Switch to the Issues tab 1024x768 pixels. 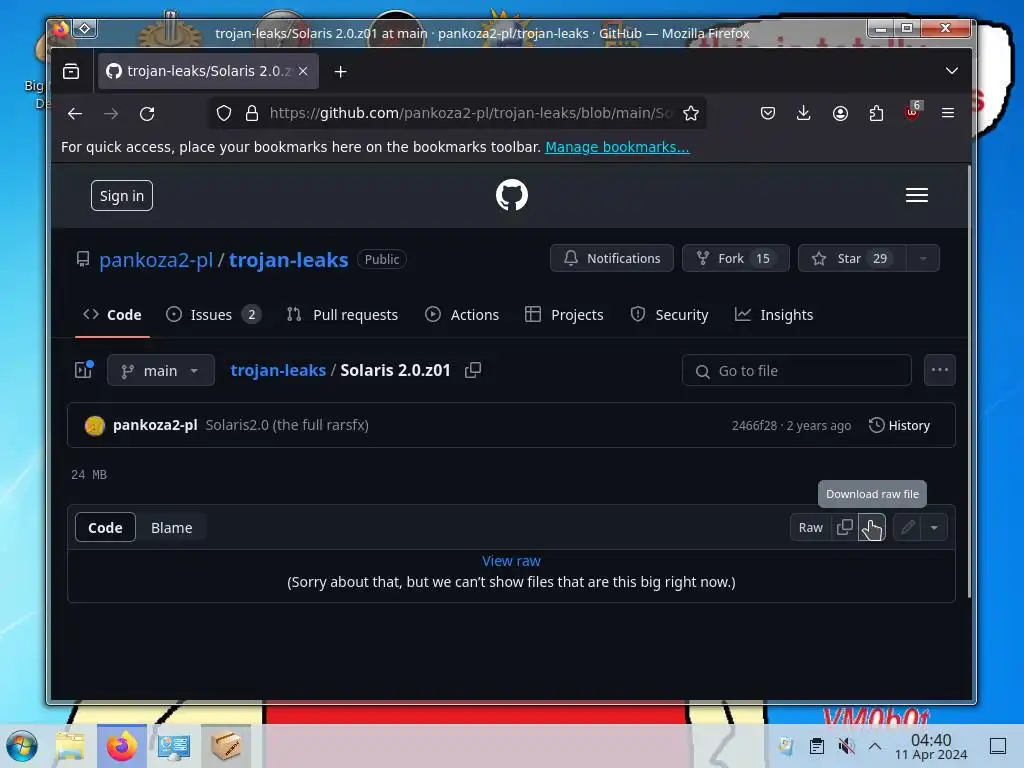click(x=214, y=315)
